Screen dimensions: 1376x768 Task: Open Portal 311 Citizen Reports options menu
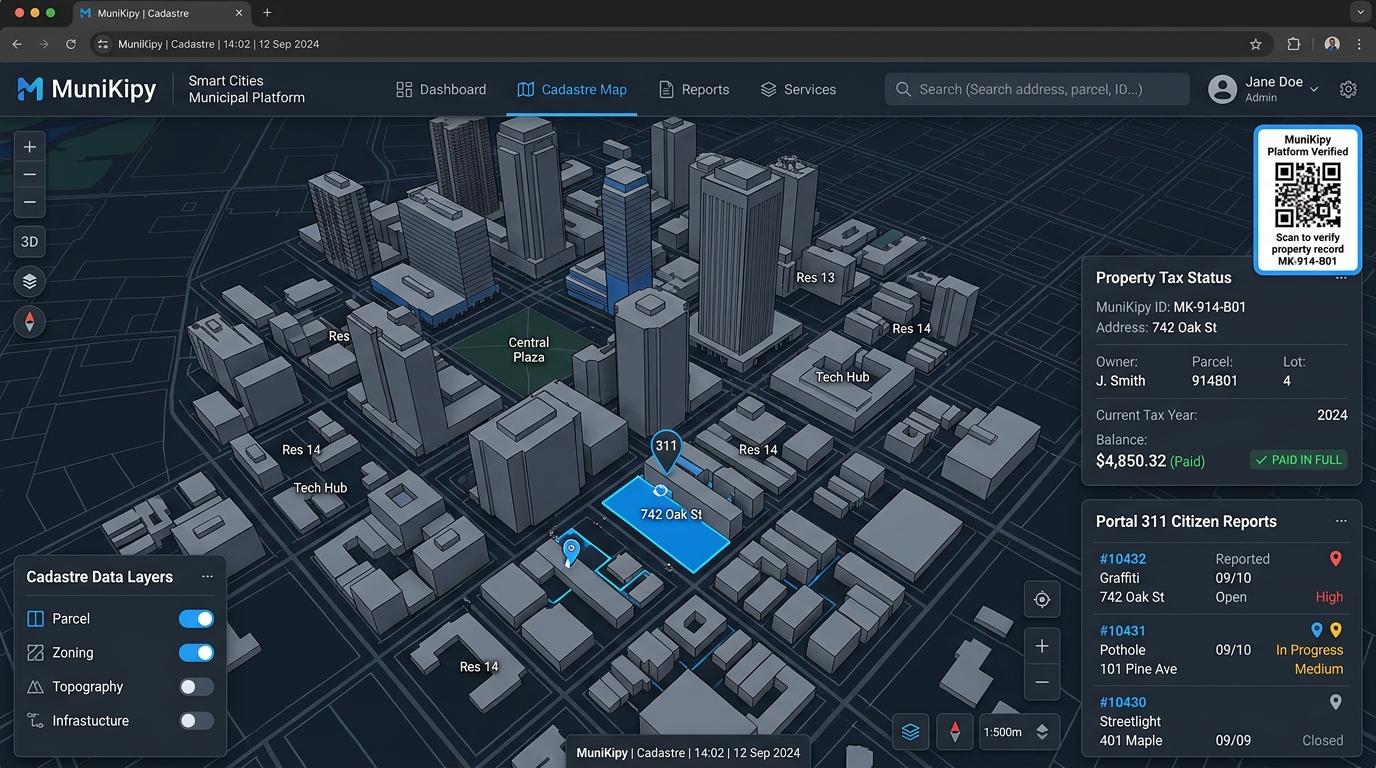pos(1341,521)
